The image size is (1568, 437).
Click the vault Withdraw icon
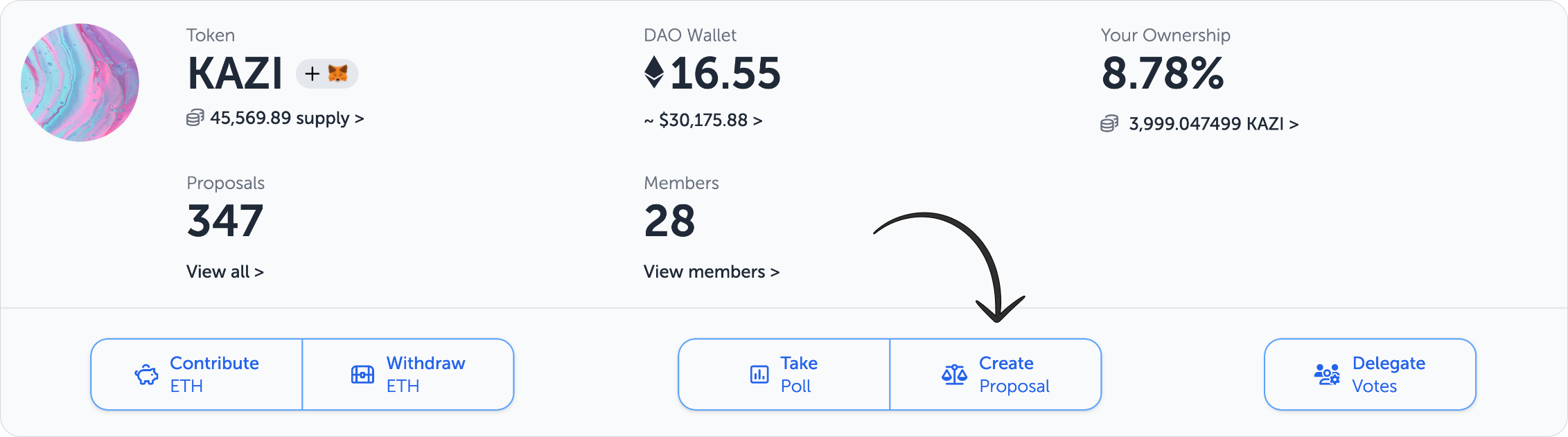[362, 375]
